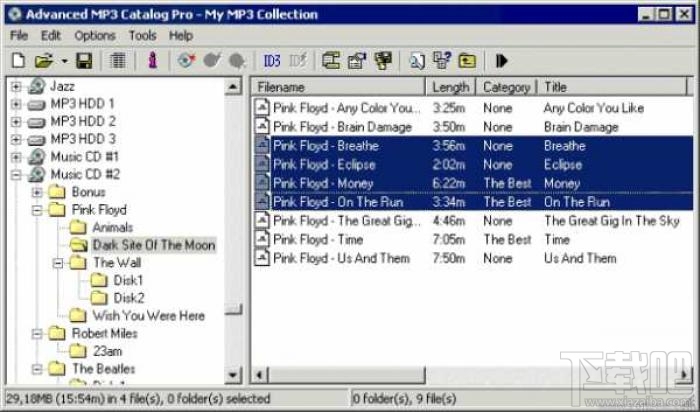Click the black play arrow toolbar icon
The height and width of the screenshot is (412, 700).
coord(501,60)
